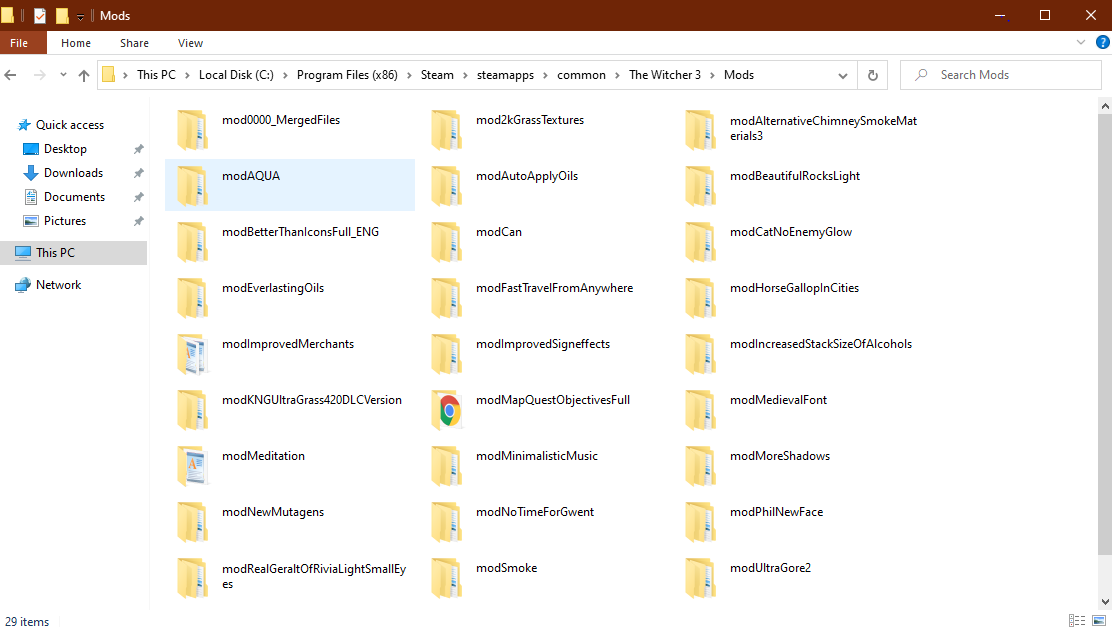Expand the chevron after Local Disk (C:)
The width and height of the screenshot is (1112, 632).
285,75
